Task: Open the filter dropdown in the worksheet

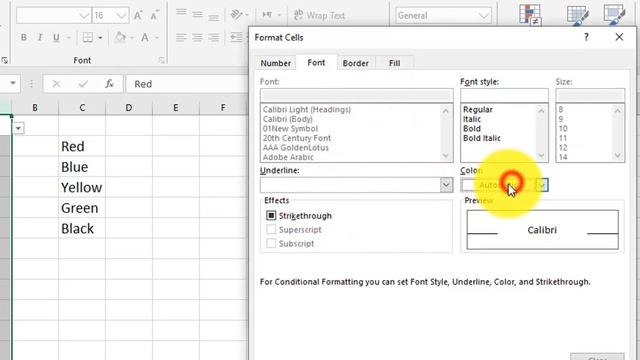Action: (18, 128)
